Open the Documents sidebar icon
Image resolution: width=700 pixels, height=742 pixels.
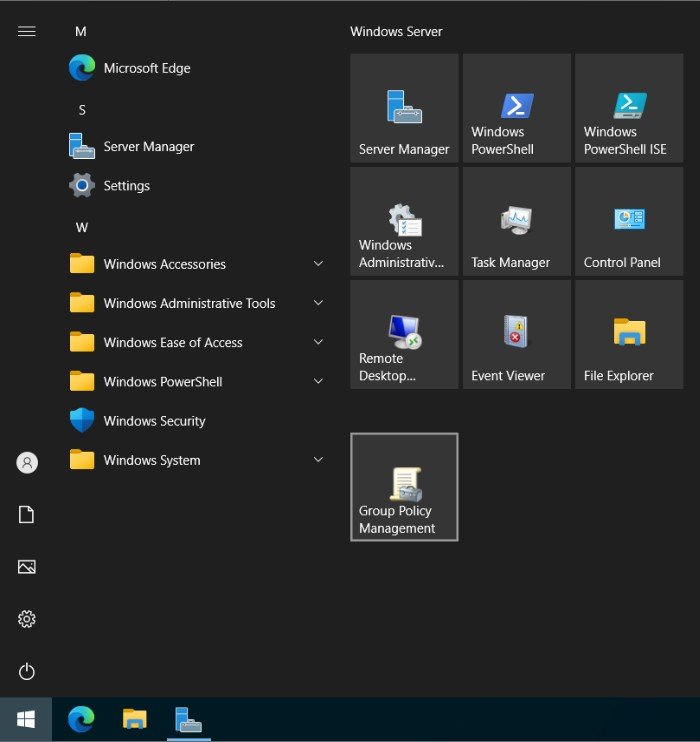[x=27, y=514]
